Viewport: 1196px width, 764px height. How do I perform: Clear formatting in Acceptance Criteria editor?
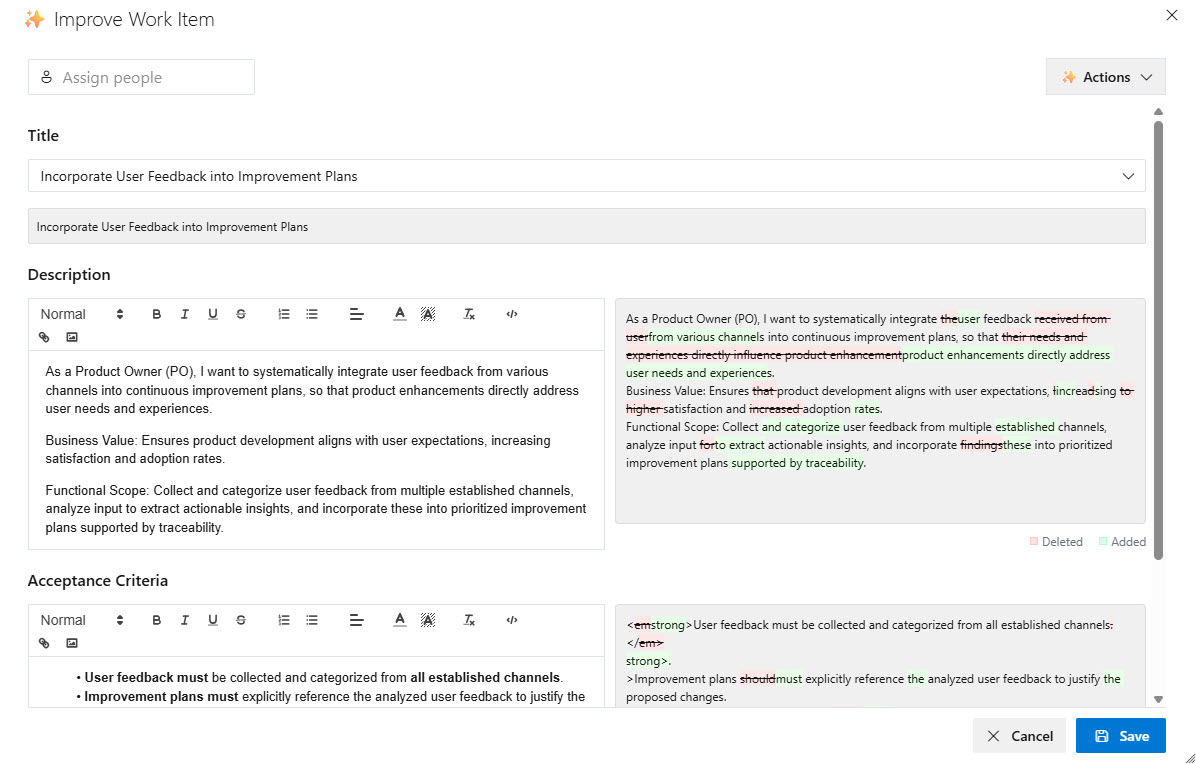coord(469,620)
